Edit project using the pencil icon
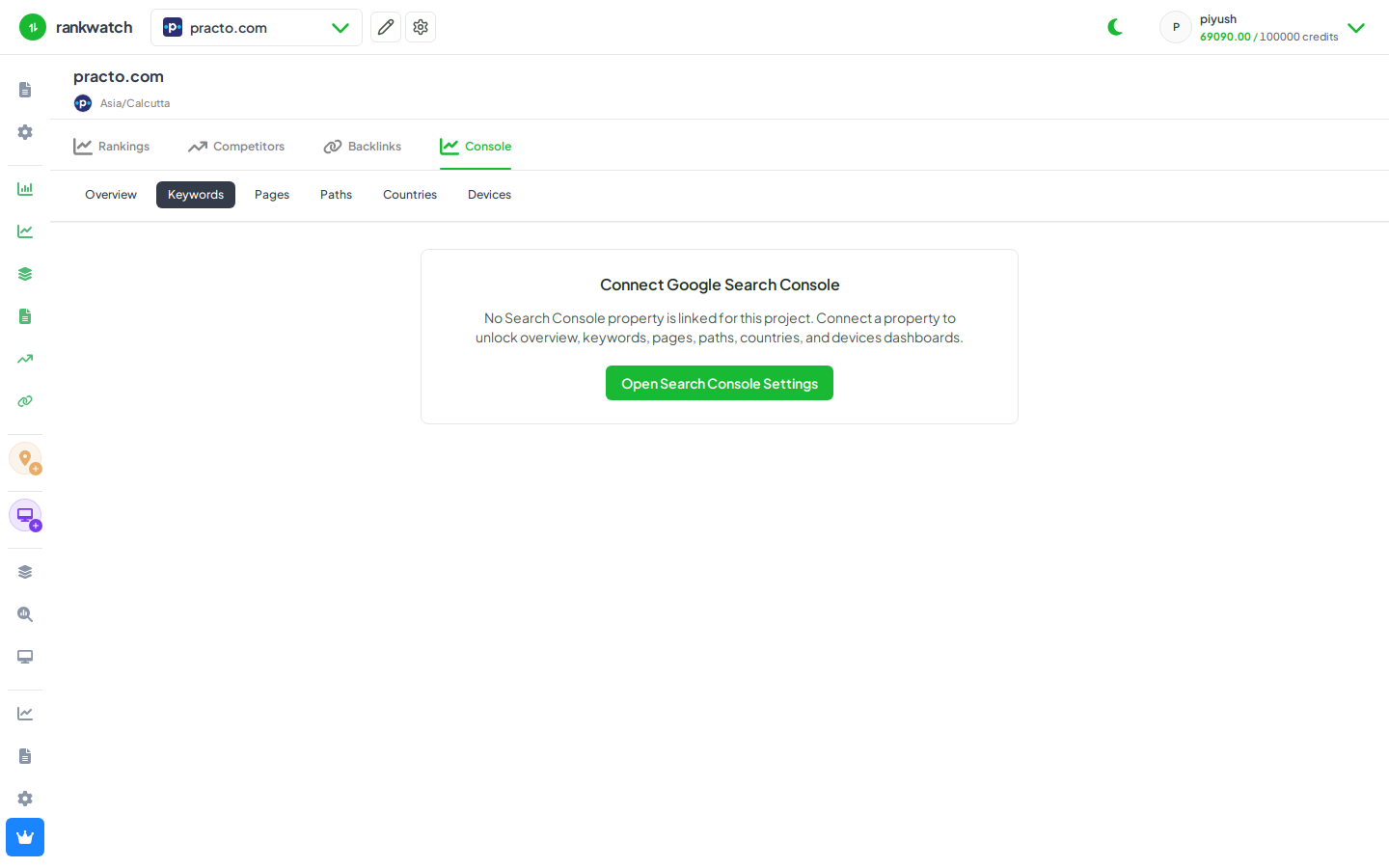The height and width of the screenshot is (868, 1389). pyautogui.click(x=386, y=27)
